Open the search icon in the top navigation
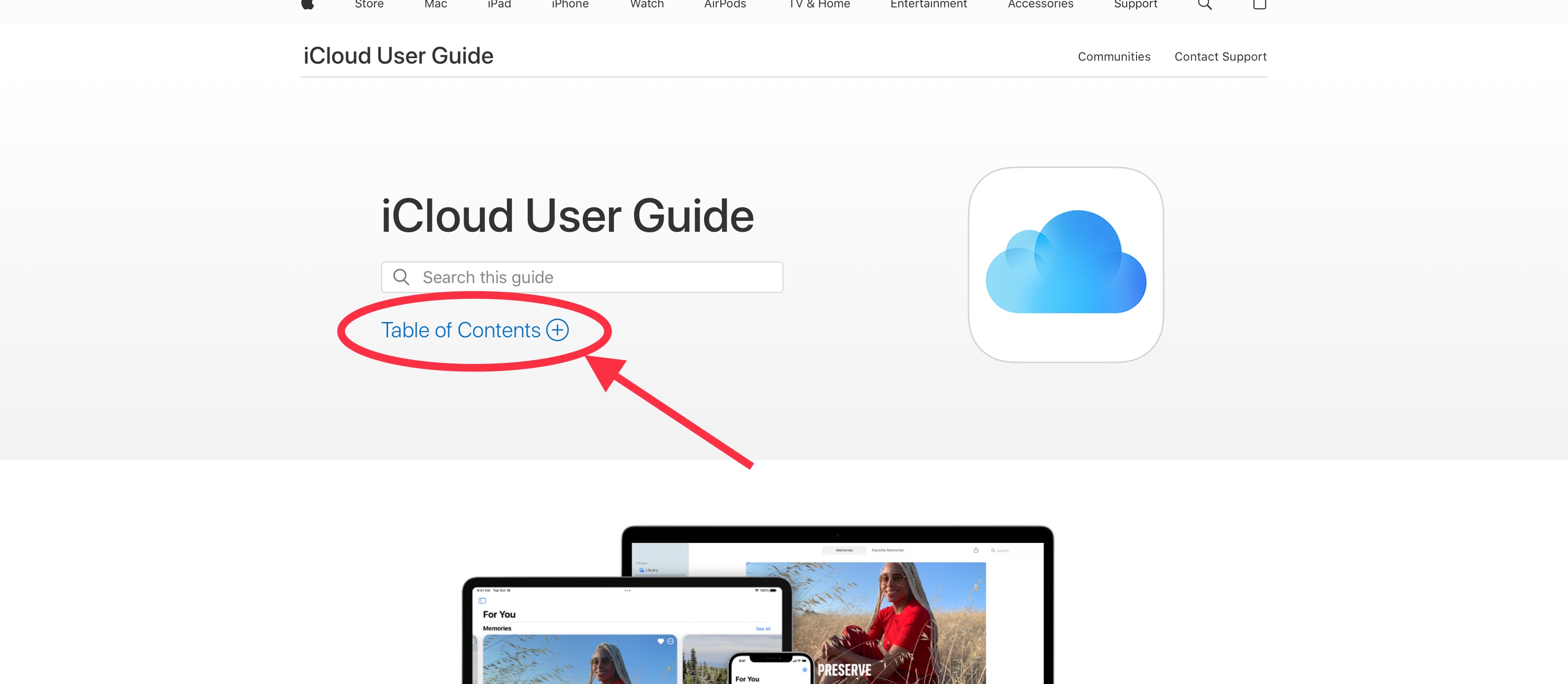 1204,5
